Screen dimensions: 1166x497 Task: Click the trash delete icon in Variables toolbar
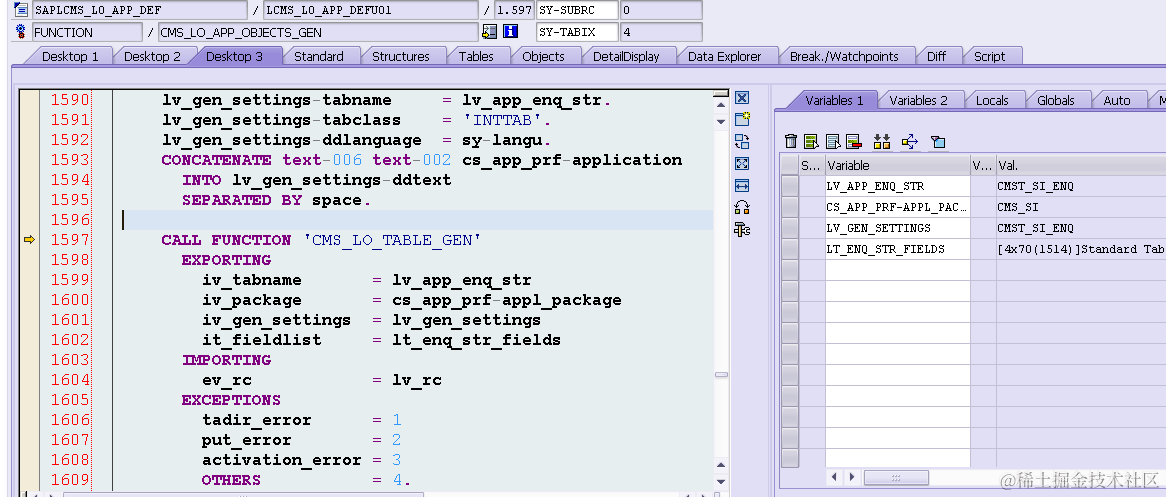pos(791,141)
